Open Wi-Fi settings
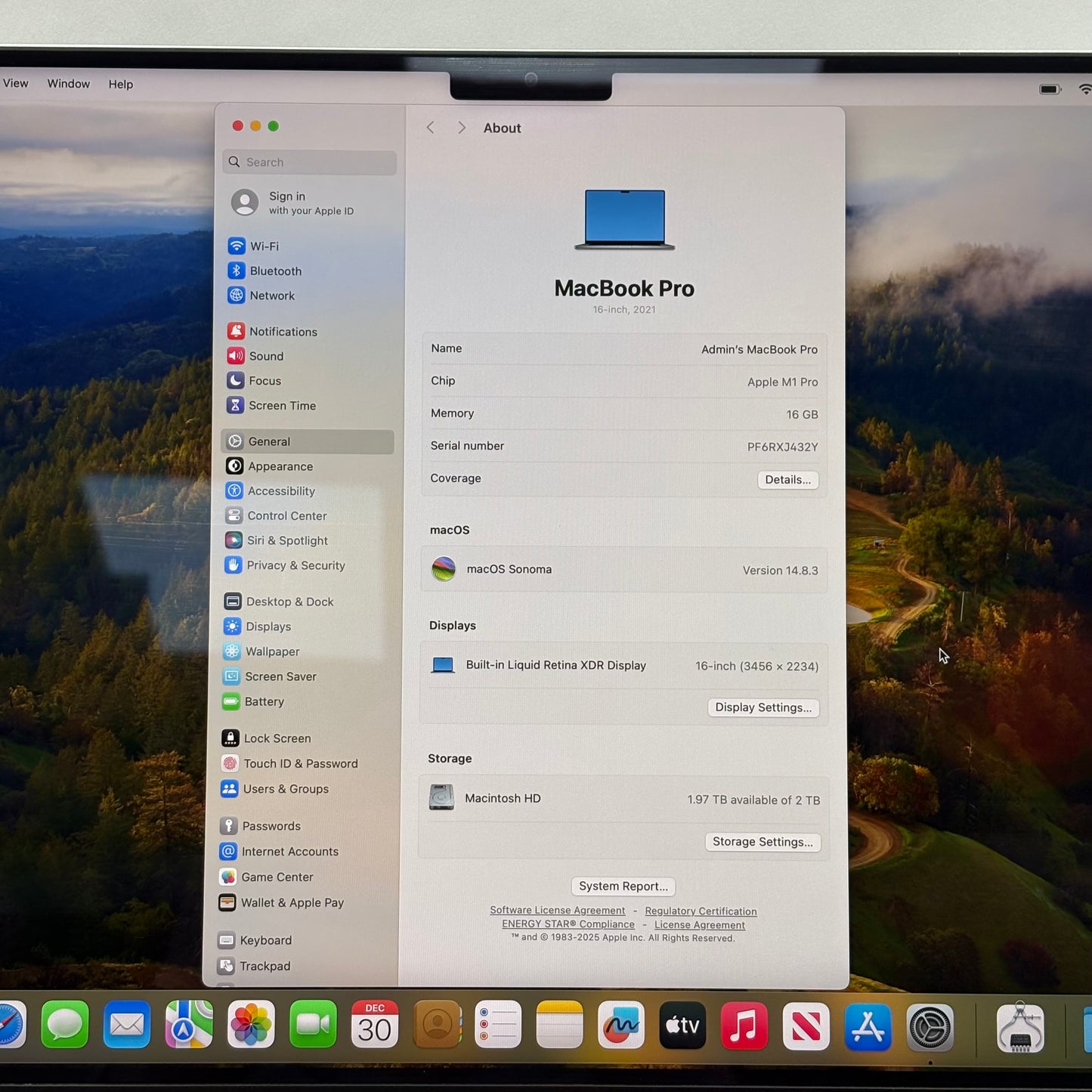1092x1092 pixels. (x=264, y=246)
